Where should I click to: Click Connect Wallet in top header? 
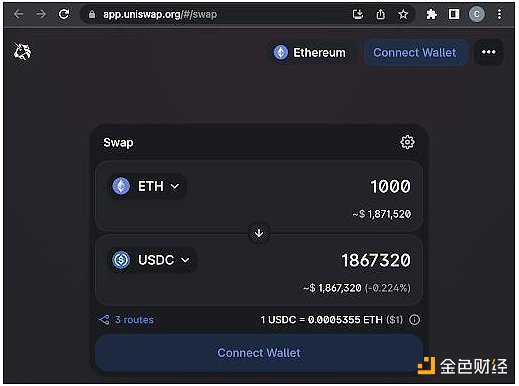(415, 52)
